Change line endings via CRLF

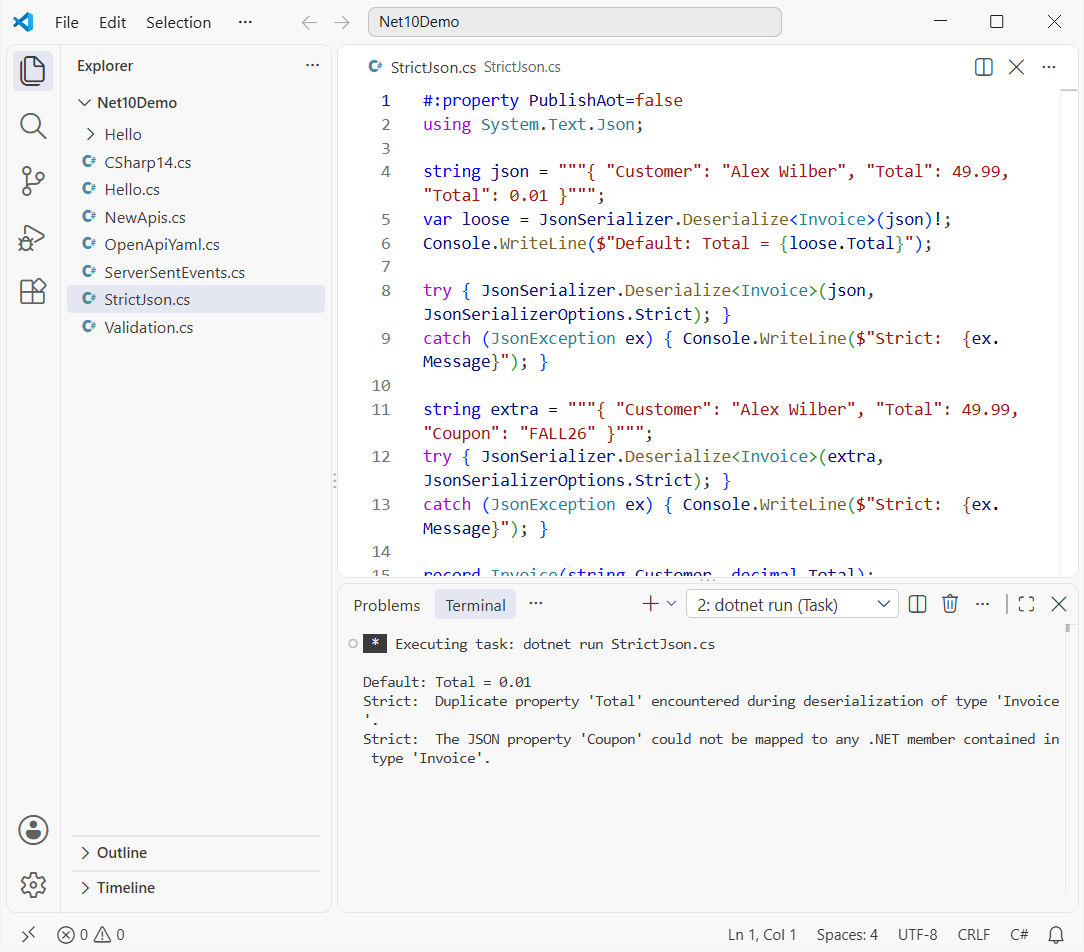973,935
